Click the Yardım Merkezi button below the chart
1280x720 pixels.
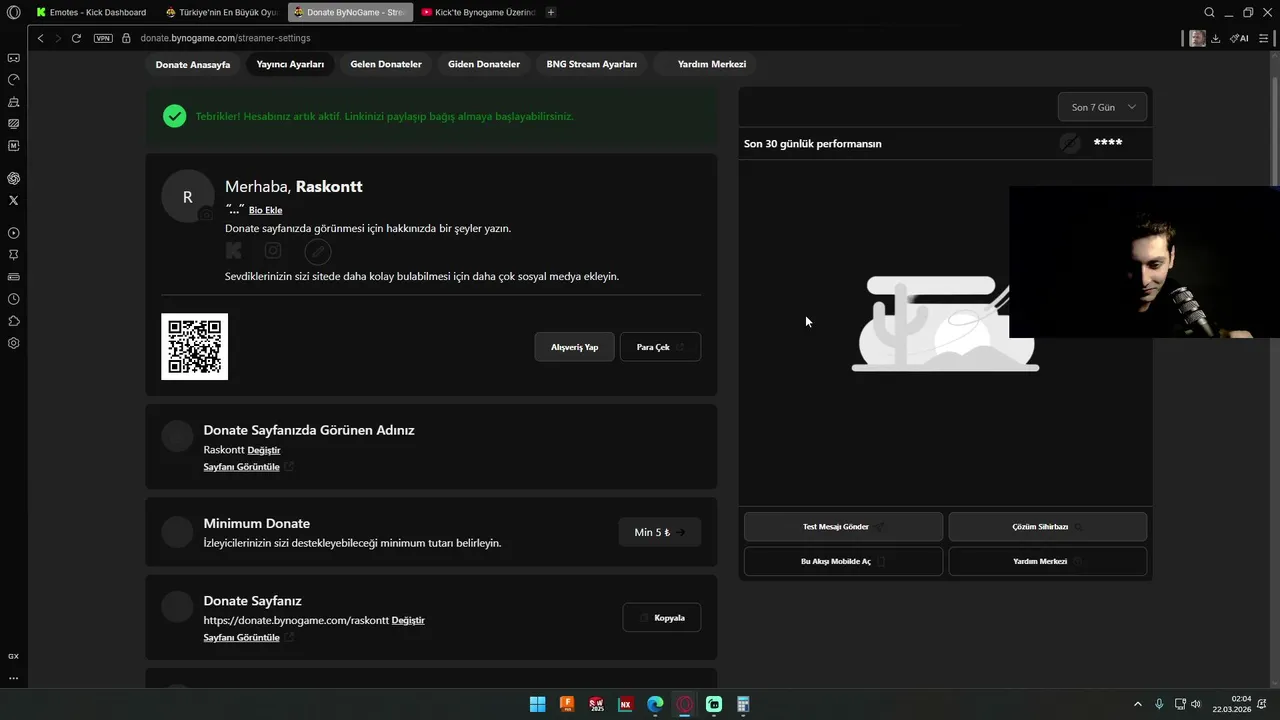pos(1047,561)
